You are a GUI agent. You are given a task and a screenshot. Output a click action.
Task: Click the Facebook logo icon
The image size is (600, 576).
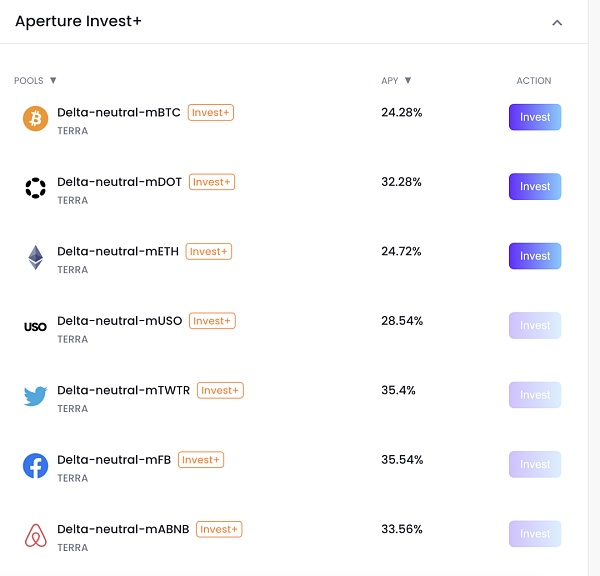pos(36,466)
